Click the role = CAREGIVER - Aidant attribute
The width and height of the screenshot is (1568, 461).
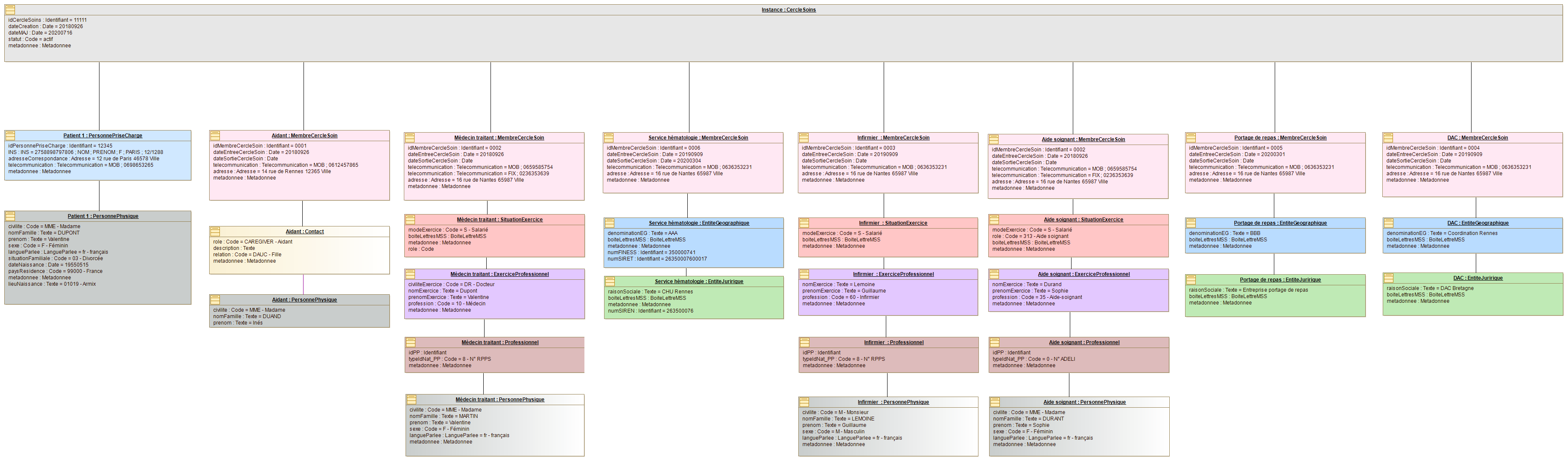[x=253, y=241]
